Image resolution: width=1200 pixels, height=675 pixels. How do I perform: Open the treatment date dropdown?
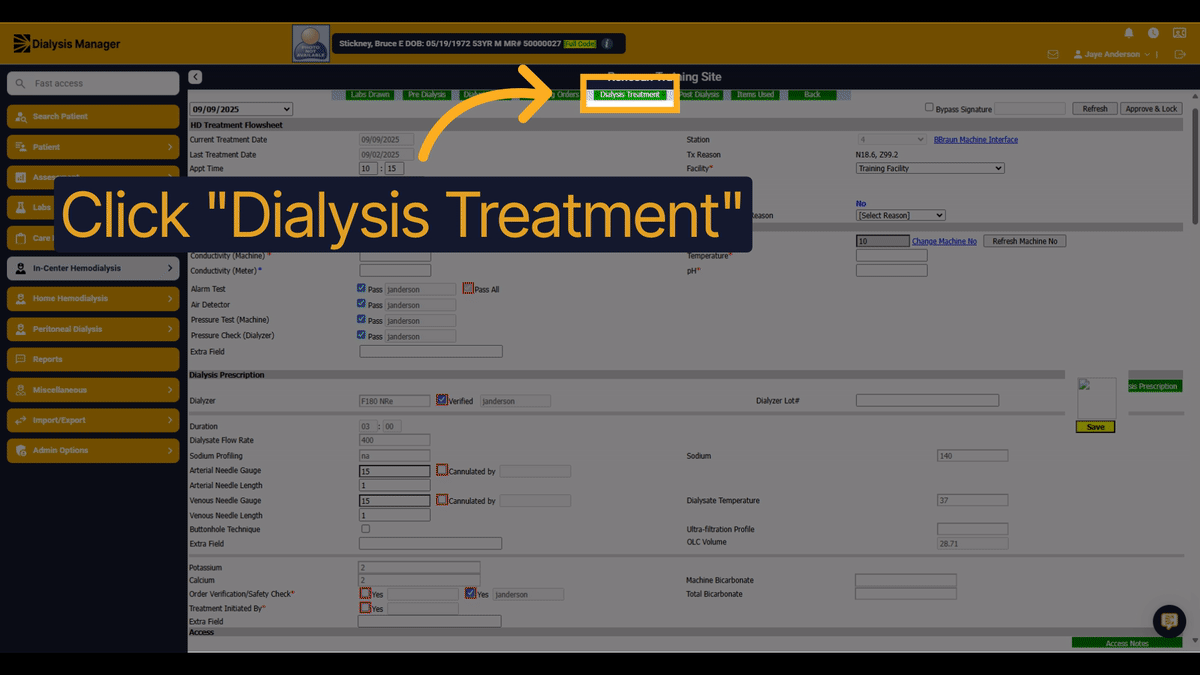[241, 109]
